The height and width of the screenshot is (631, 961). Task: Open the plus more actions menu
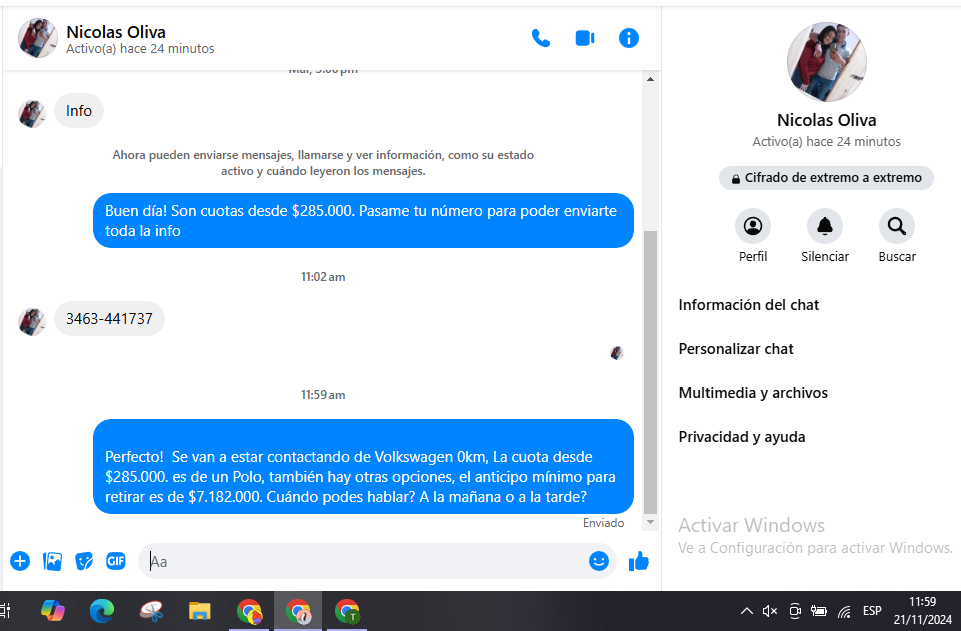point(20,561)
